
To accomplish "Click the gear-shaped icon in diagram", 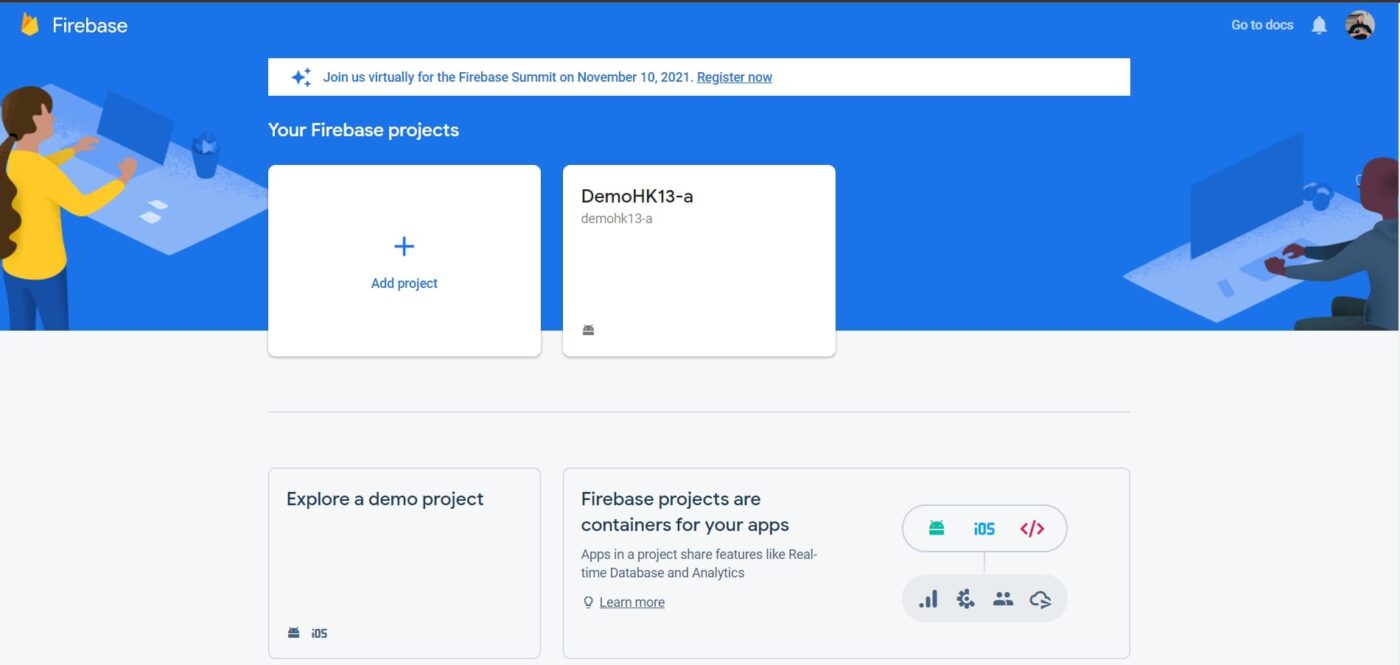I will pyautogui.click(x=965, y=599).
